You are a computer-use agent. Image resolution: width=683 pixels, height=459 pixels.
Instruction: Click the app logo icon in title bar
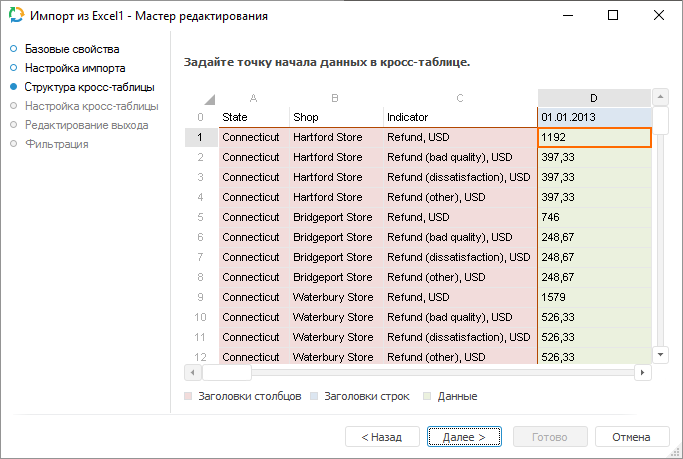click(x=15, y=16)
